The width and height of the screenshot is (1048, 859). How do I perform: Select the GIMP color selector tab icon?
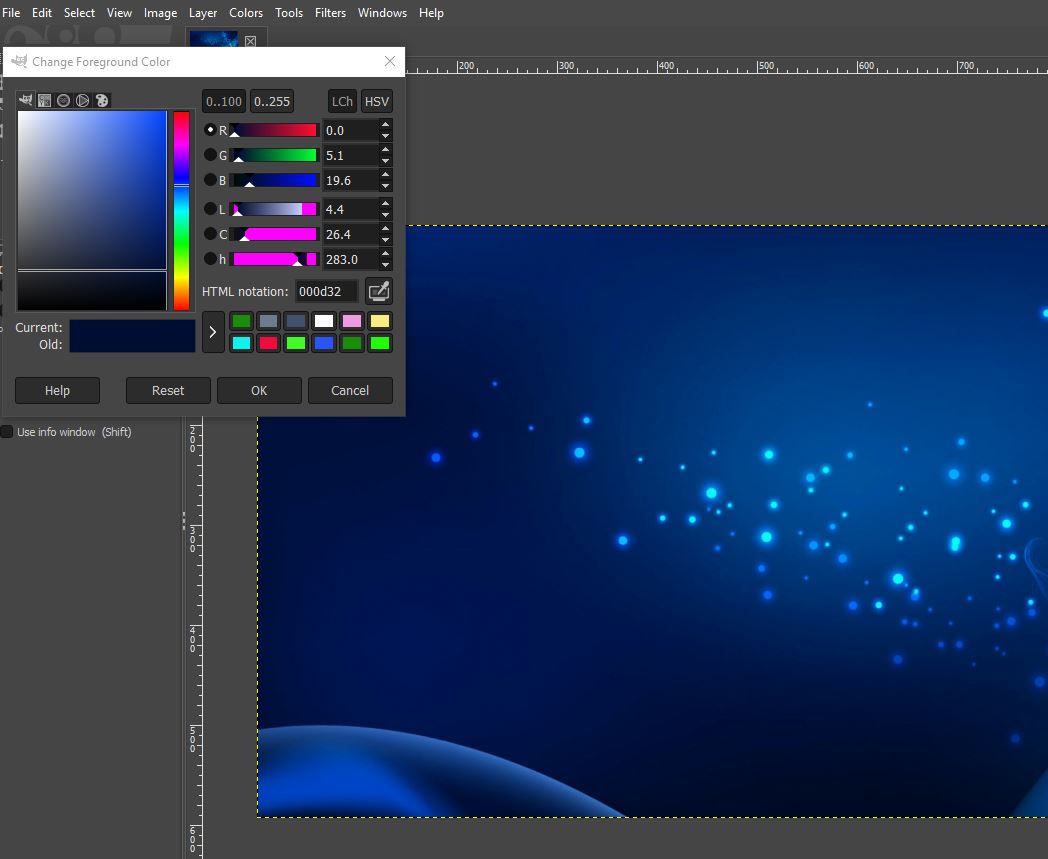[26, 100]
